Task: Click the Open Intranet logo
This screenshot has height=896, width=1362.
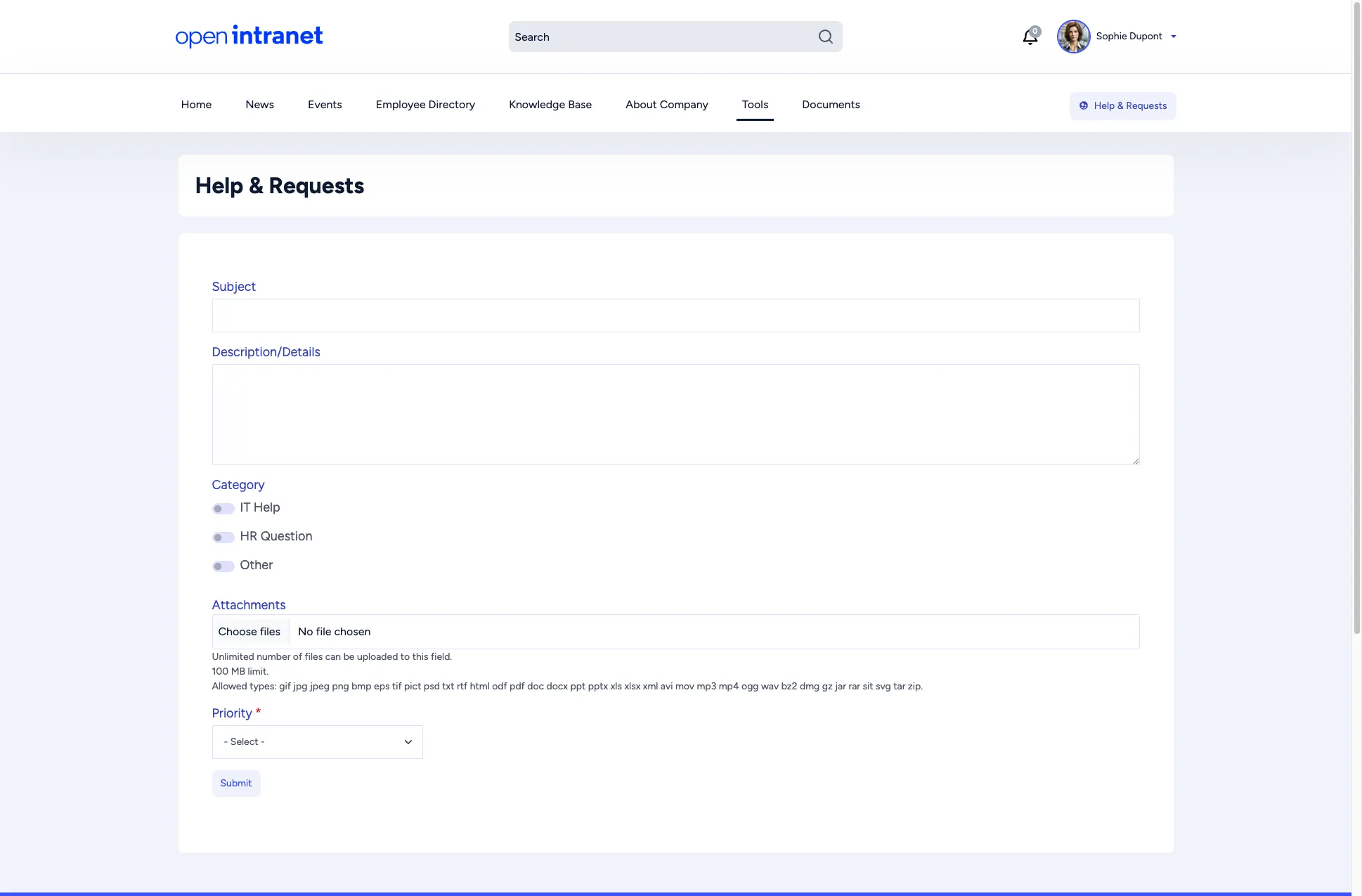Action: pyautogui.click(x=249, y=36)
